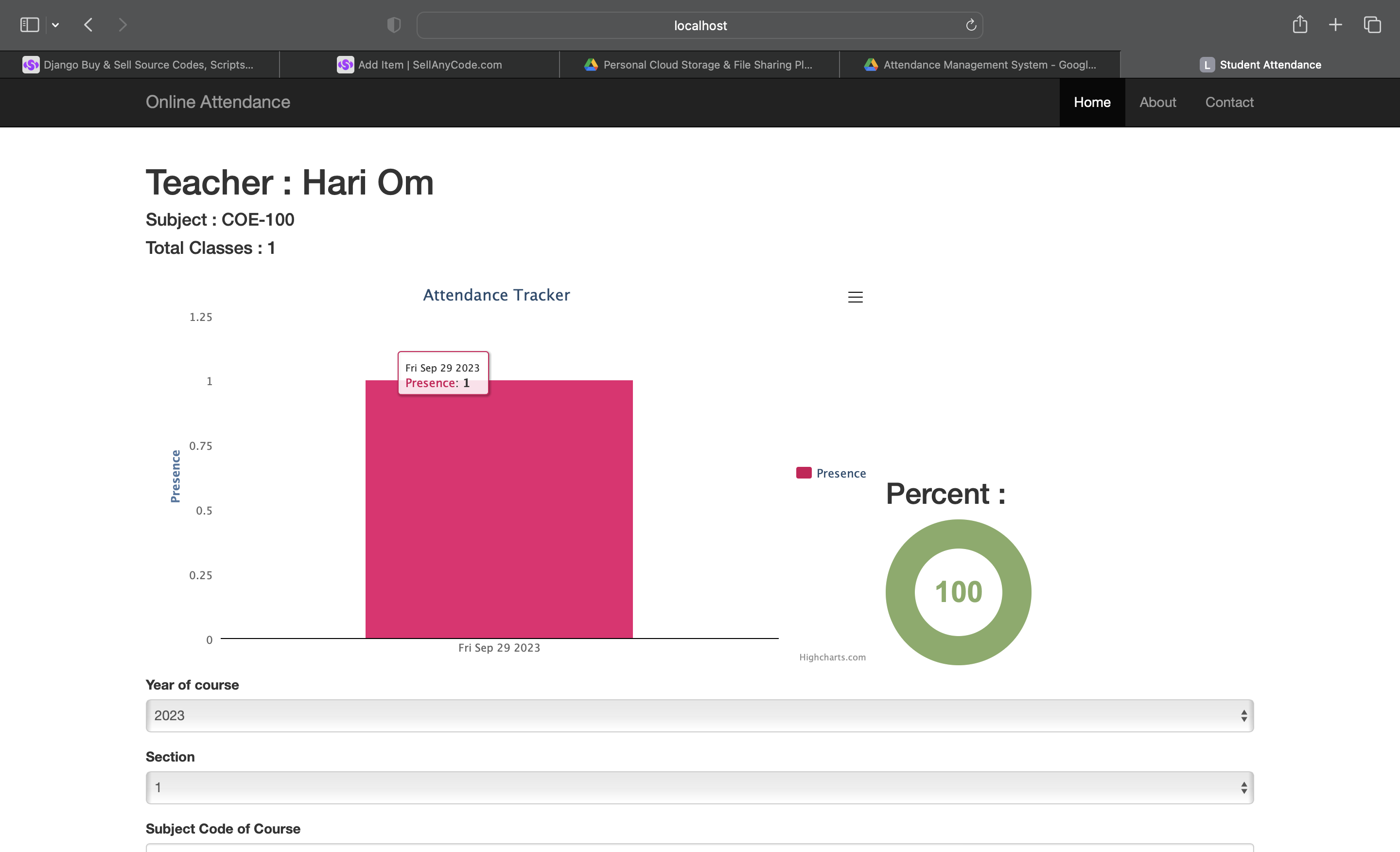Click the Home nav item
Screen dimensions: 1400x852
pos(1091,102)
